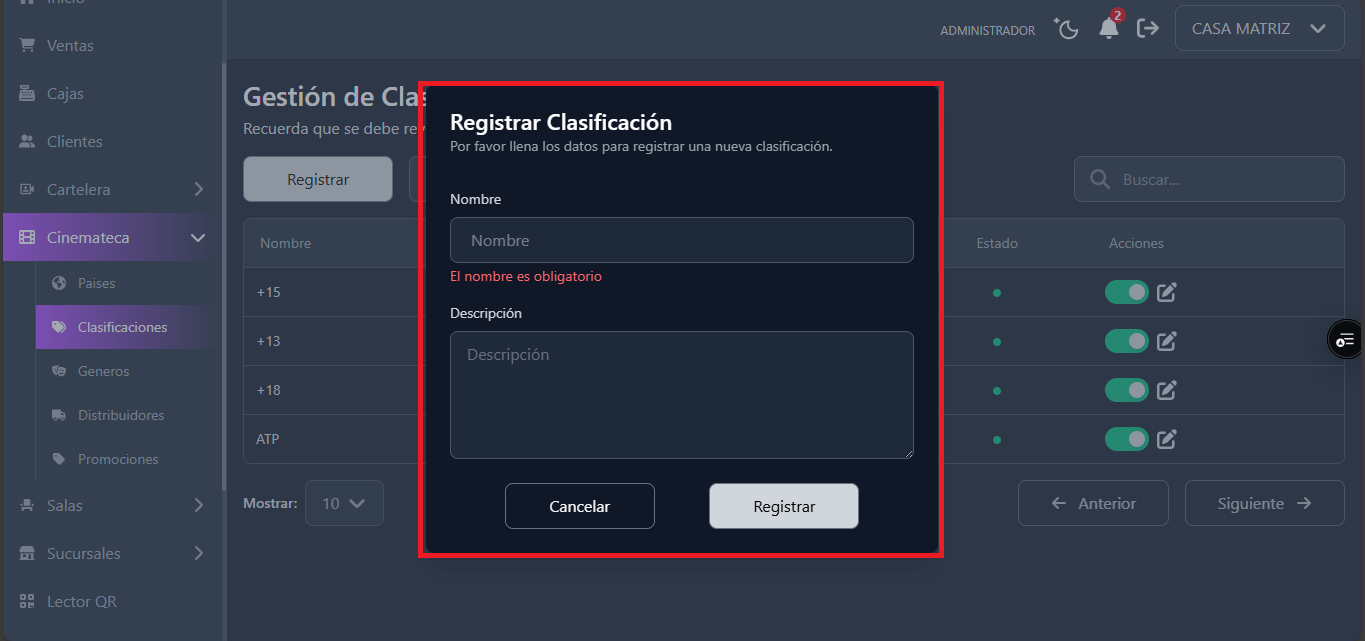The height and width of the screenshot is (641, 1365).
Task: Select Clasificaciones in the Cinemateca submenu
Action: coord(123,327)
